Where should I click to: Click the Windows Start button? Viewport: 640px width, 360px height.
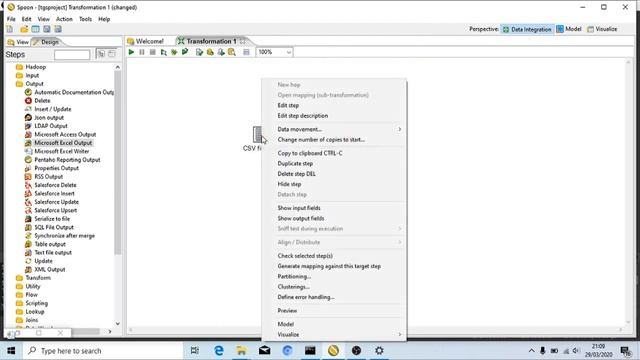pos(11,351)
